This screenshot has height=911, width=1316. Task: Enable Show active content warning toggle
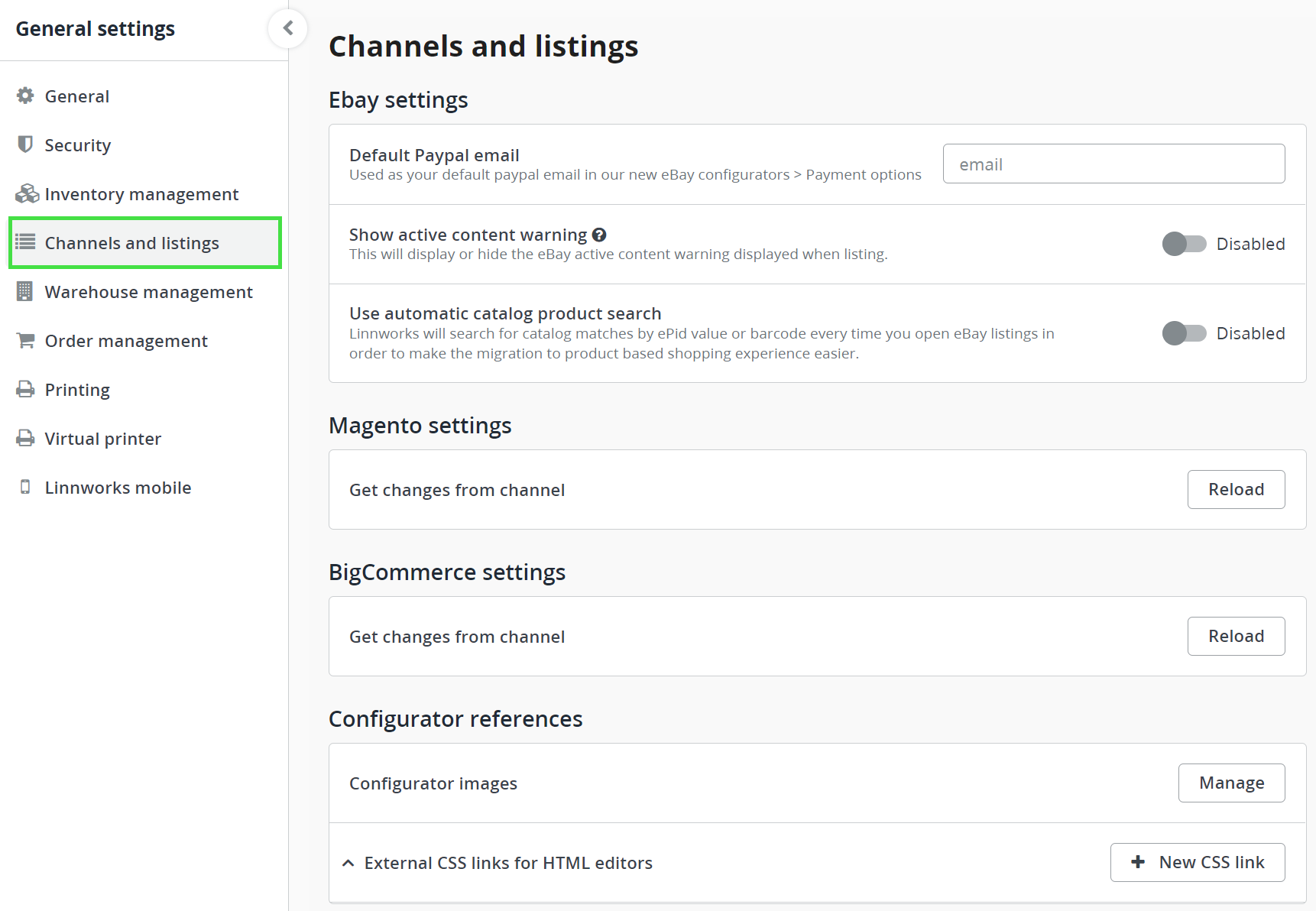tap(1184, 244)
